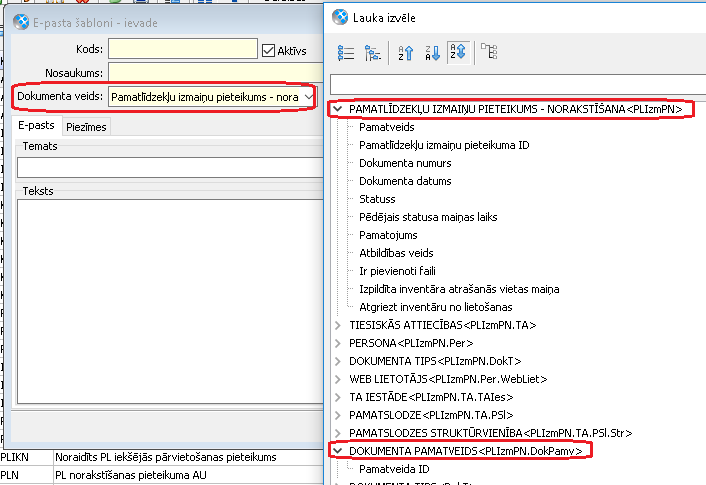706x485 pixels.
Task: Select Pamatlīdzekļu izmaiņu pieteikuma ID field
Action: pos(444,145)
